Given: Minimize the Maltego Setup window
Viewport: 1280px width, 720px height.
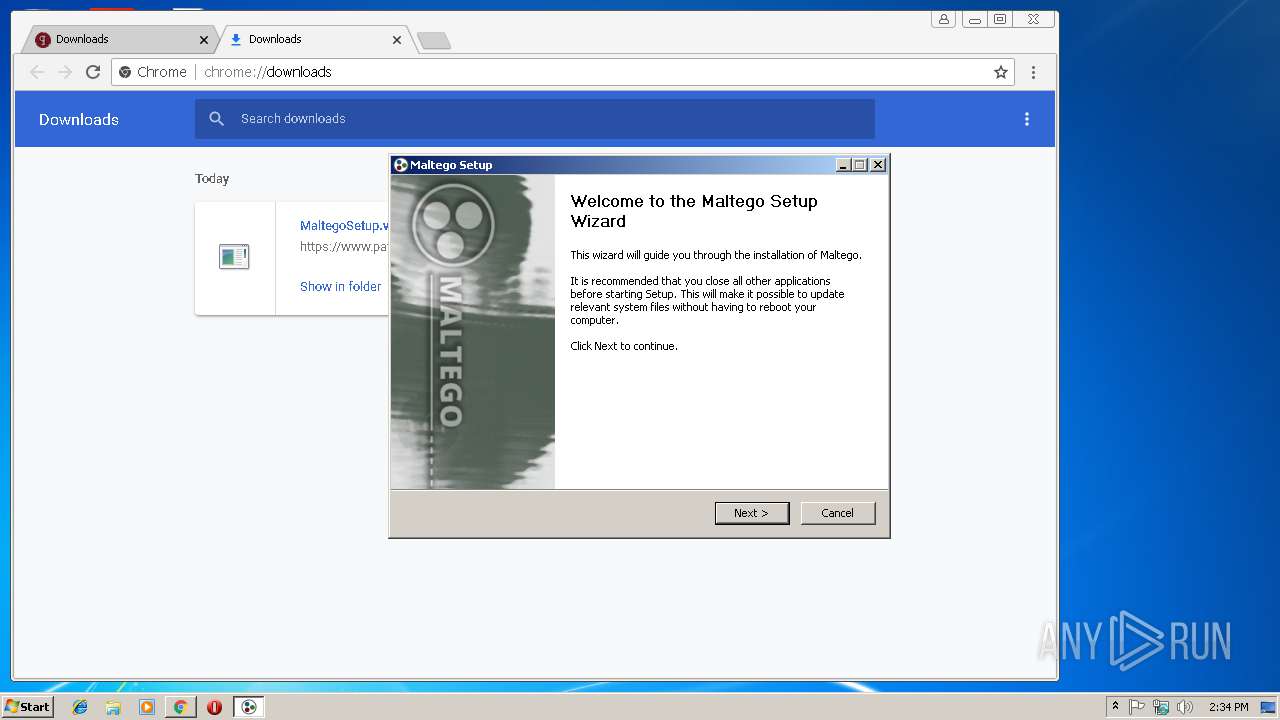Looking at the screenshot, I should point(843,165).
